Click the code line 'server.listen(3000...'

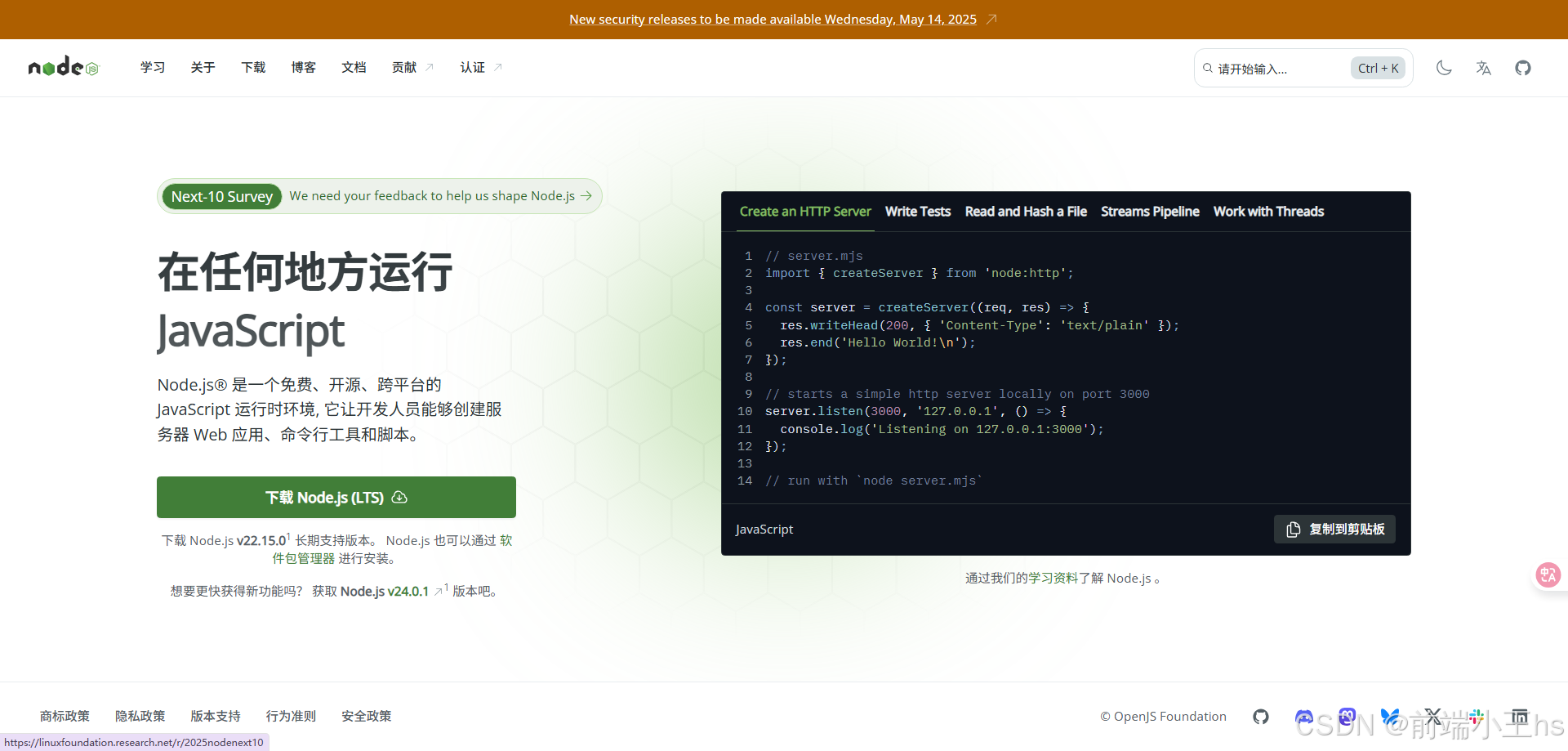[x=916, y=411]
